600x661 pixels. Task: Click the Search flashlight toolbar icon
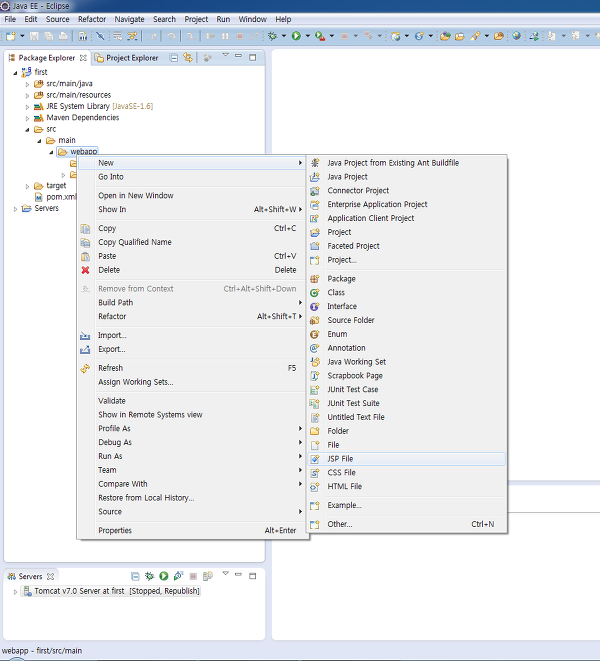click(x=475, y=36)
